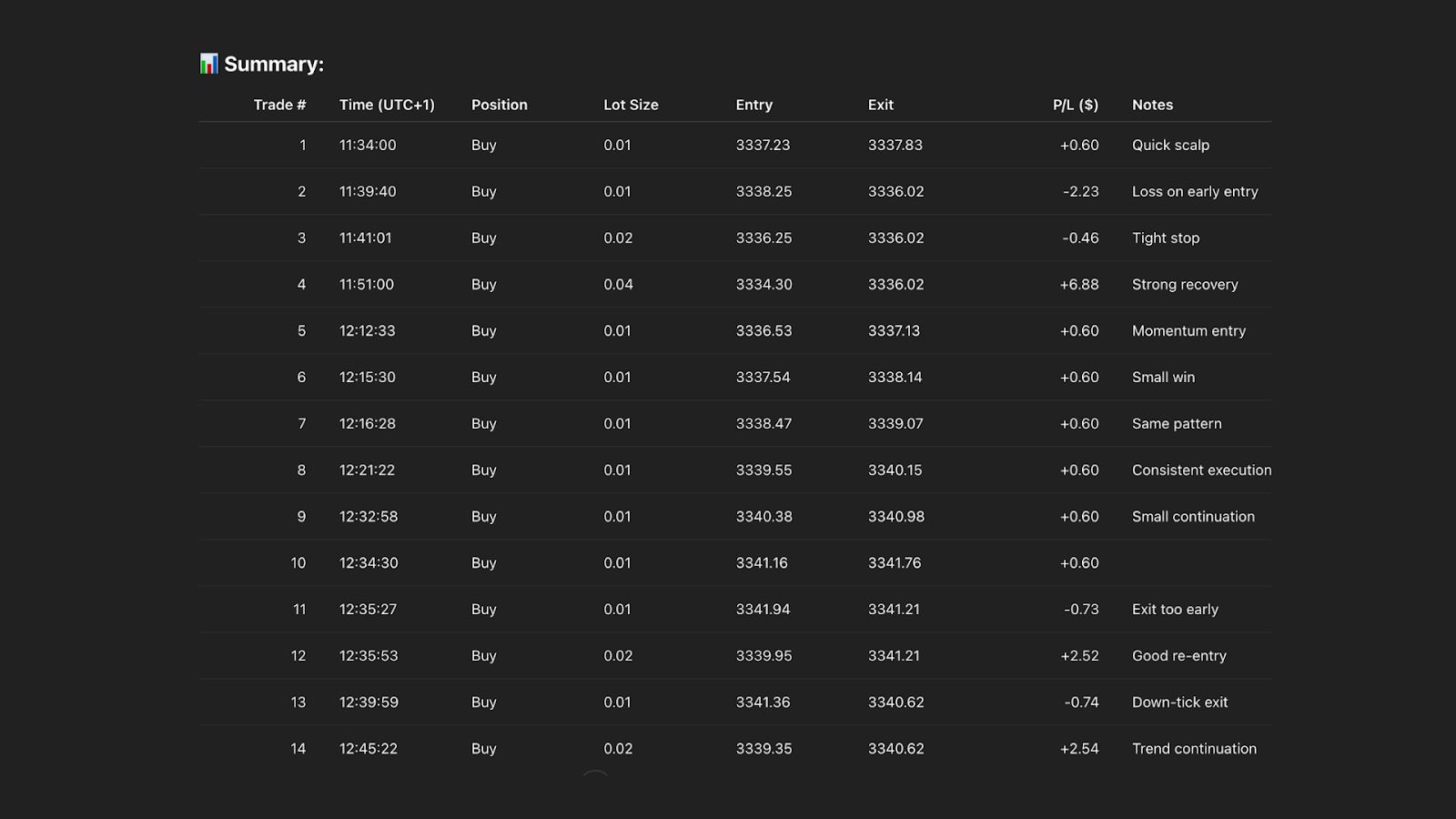Select the Good re-entry note
This screenshot has height=819, width=1456.
(1178, 655)
